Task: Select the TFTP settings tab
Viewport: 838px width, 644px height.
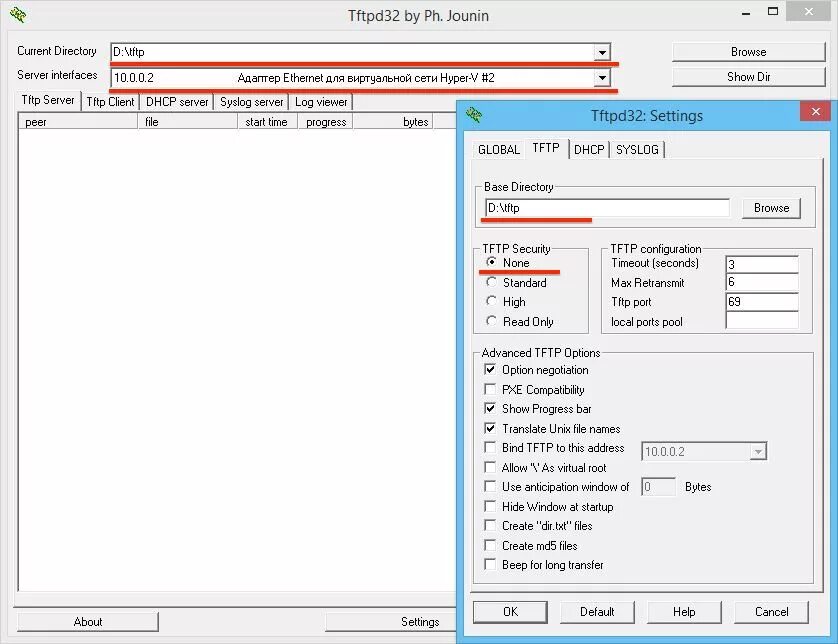Action: click(546, 148)
